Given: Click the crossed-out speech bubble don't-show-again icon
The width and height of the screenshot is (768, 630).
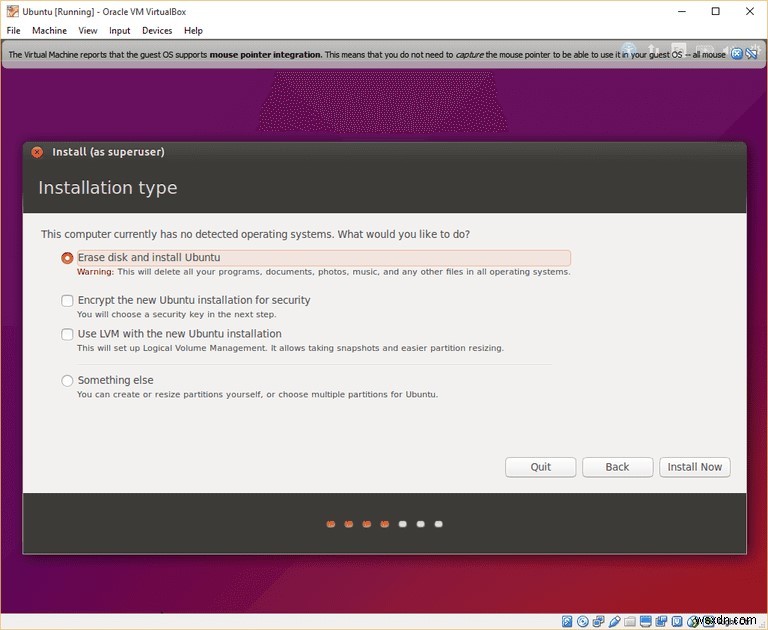Looking at the screenshot, I should [751, 54].
